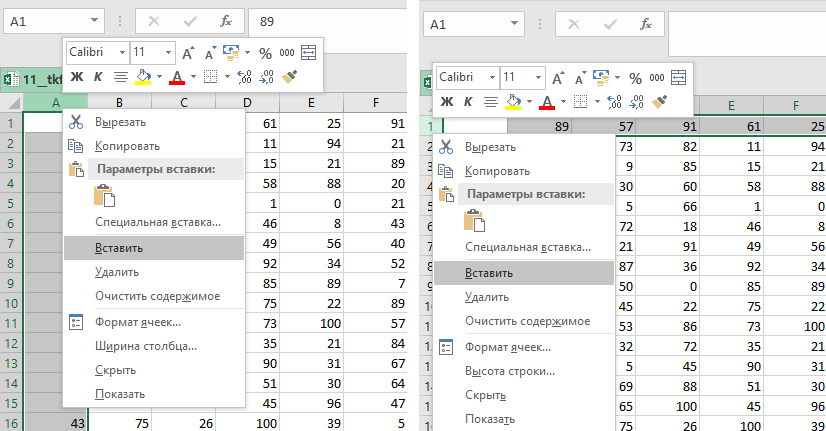Increase font size in left mini toolbar

[x=188, y=53]
